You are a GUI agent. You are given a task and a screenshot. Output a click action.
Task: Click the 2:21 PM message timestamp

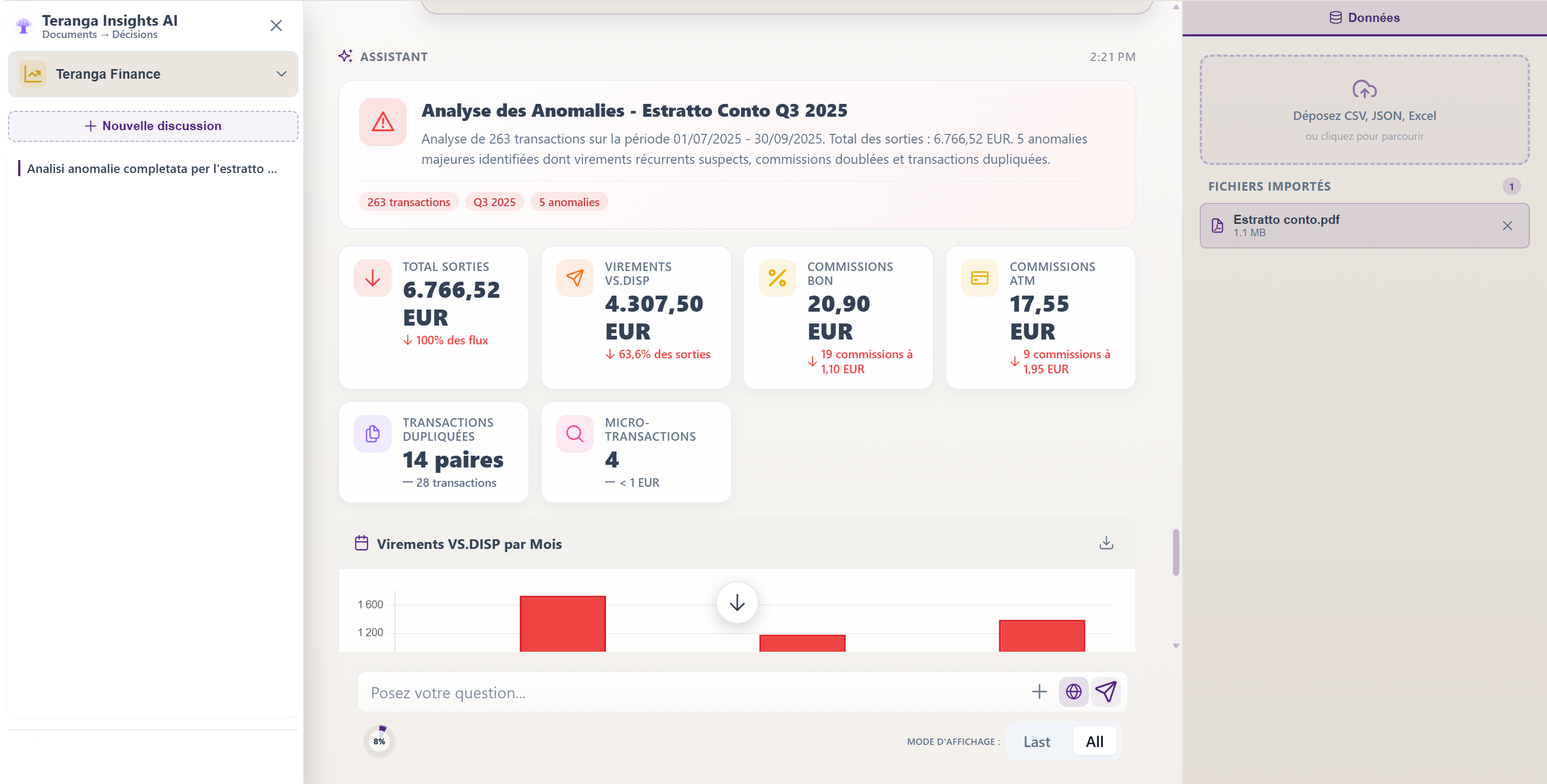[x=1112, y=57]
